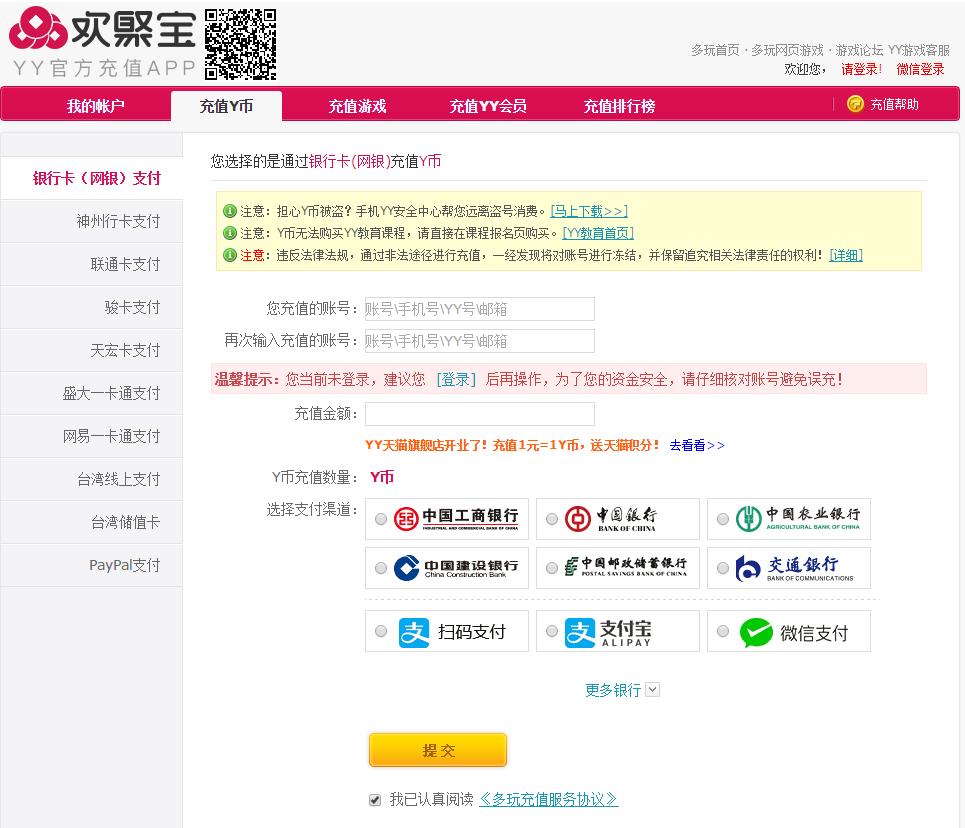Click the 登录 link in 温馨提示
965x828 pixels.
[x=456, y=379]
